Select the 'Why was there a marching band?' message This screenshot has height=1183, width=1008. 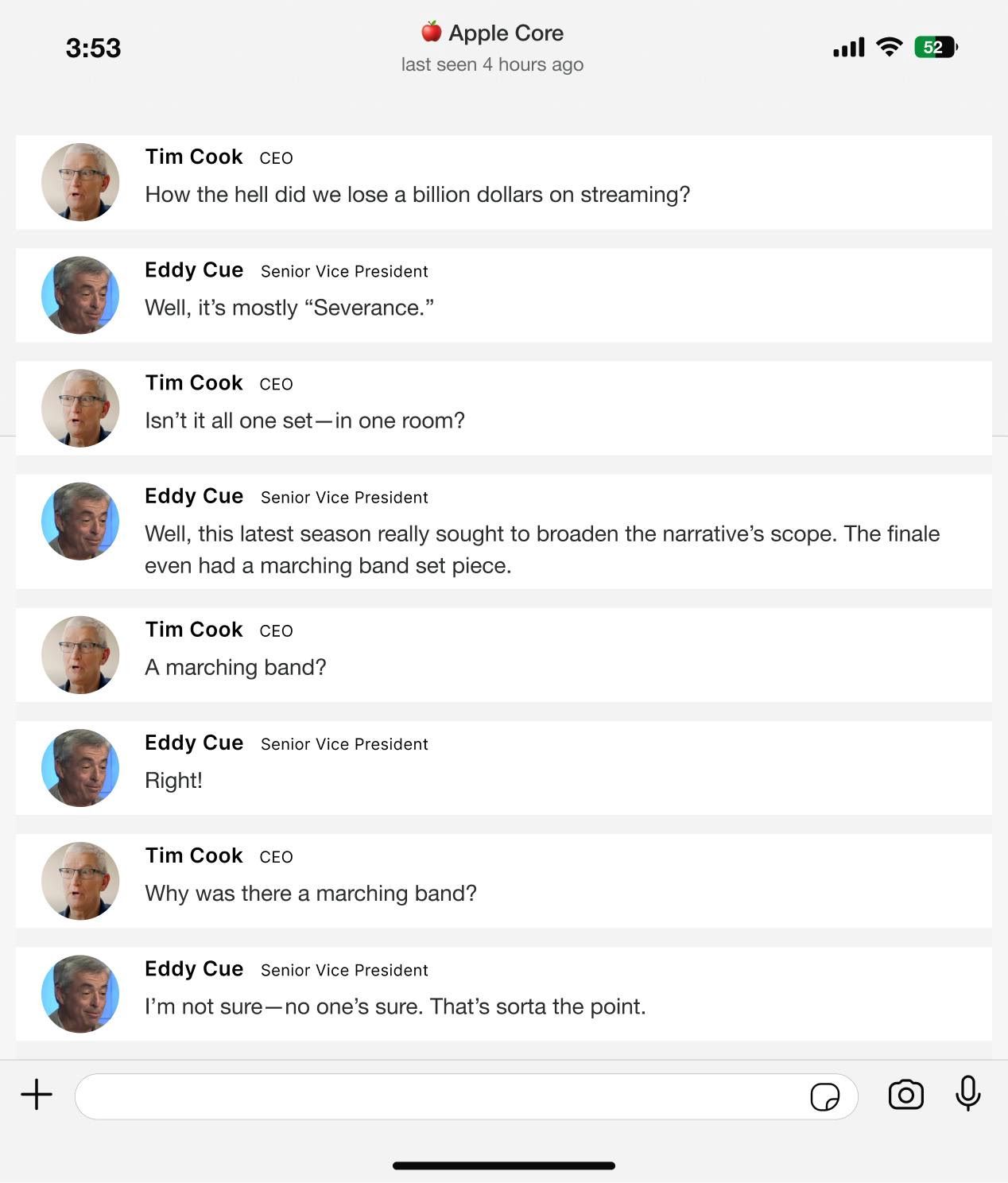click(311, 894)
